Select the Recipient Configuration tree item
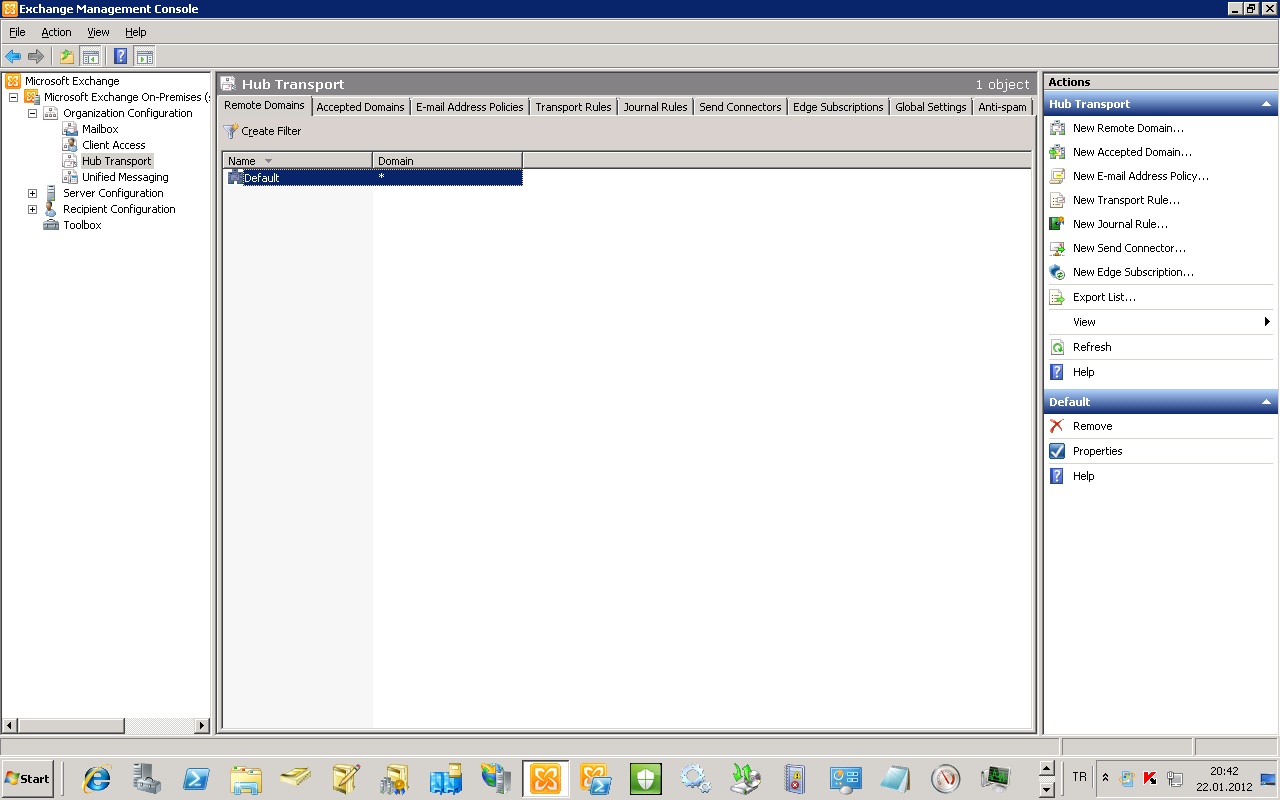1280x800 pixels. coord(119,209)
